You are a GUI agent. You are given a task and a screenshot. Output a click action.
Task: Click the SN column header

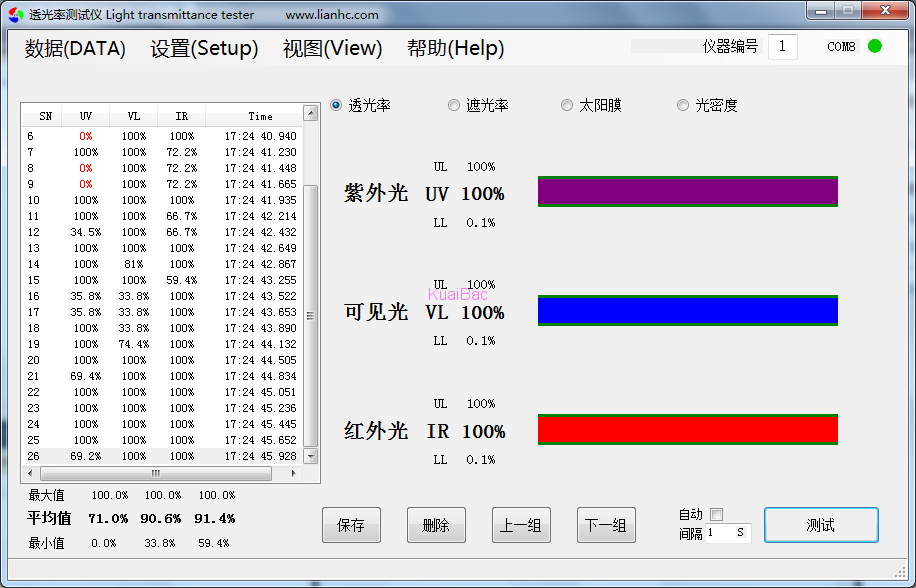pos(42,116)
